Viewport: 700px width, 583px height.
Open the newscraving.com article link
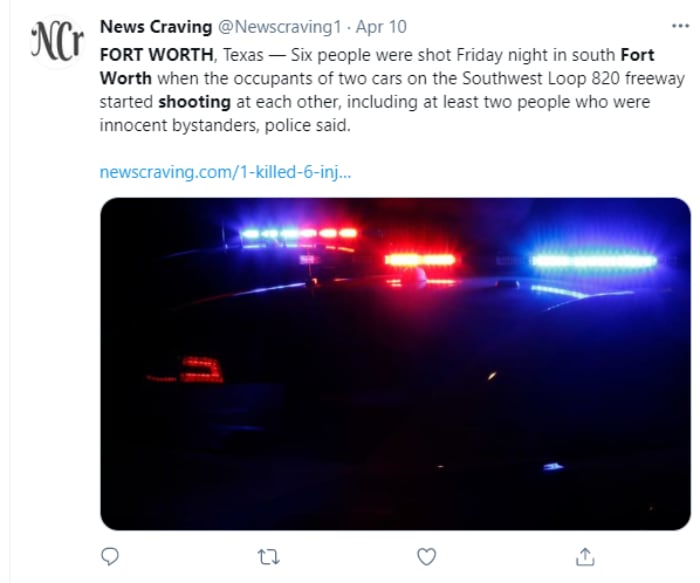coord(226,172)
